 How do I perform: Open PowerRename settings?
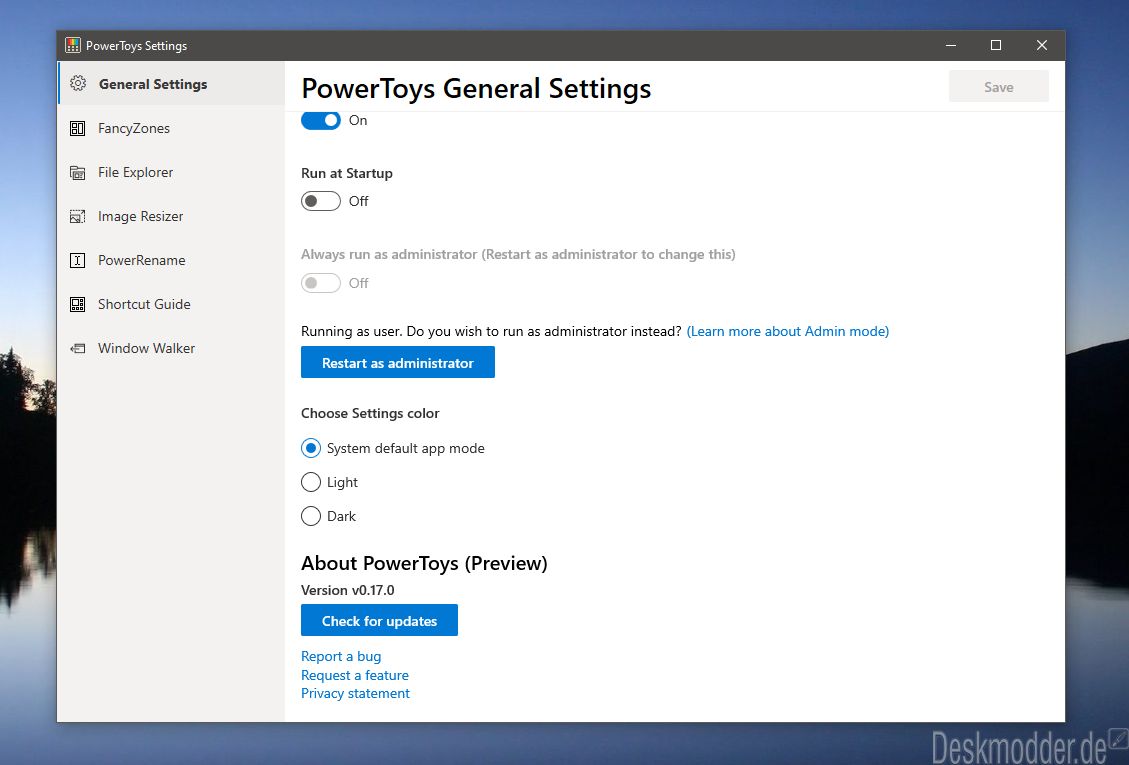point(171,260)
